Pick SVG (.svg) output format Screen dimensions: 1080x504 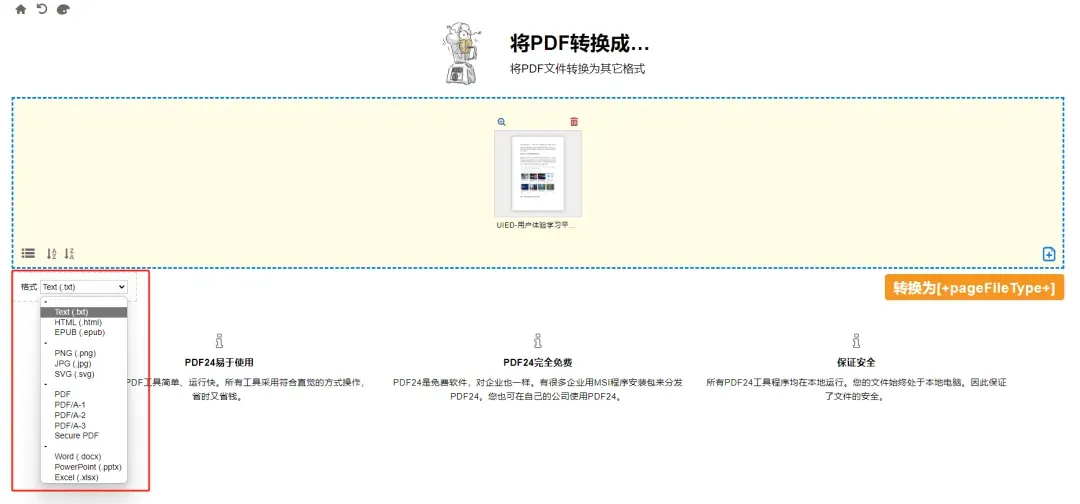83,374
